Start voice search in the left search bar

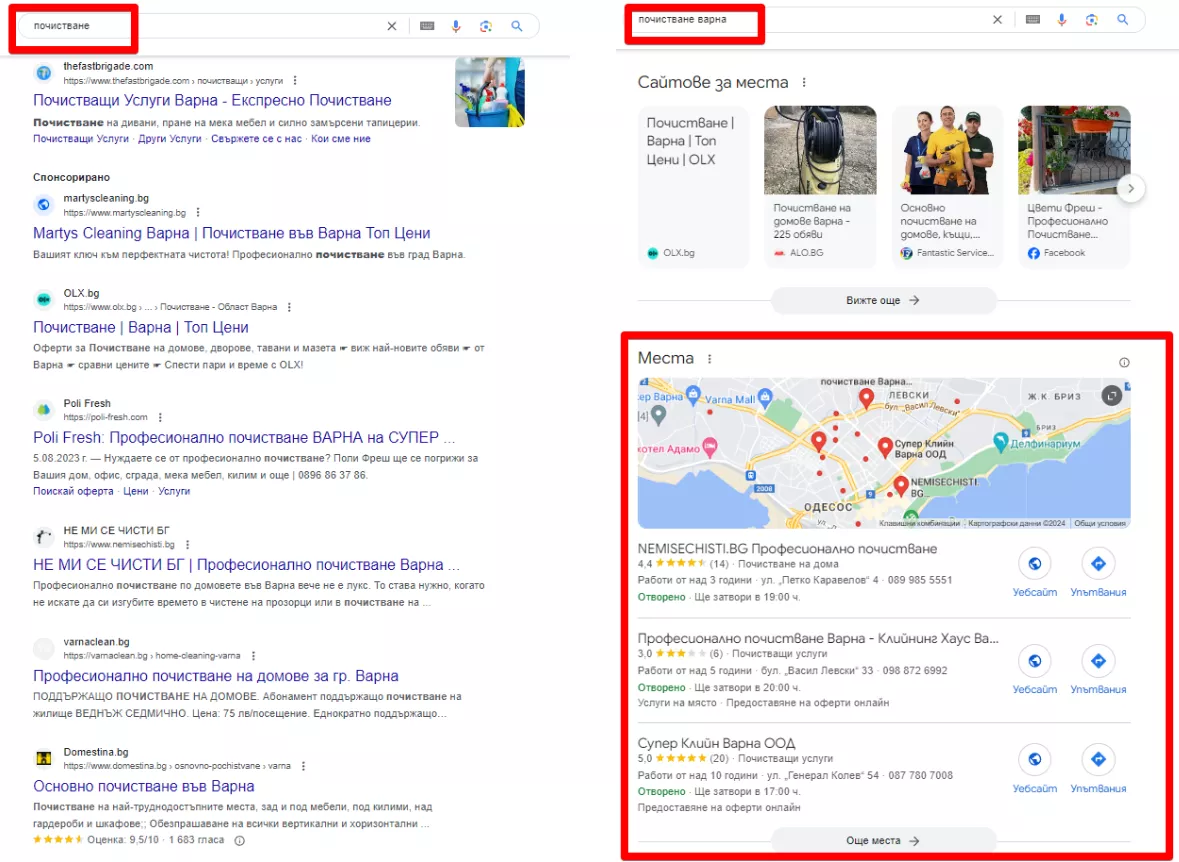coord(456,26)
